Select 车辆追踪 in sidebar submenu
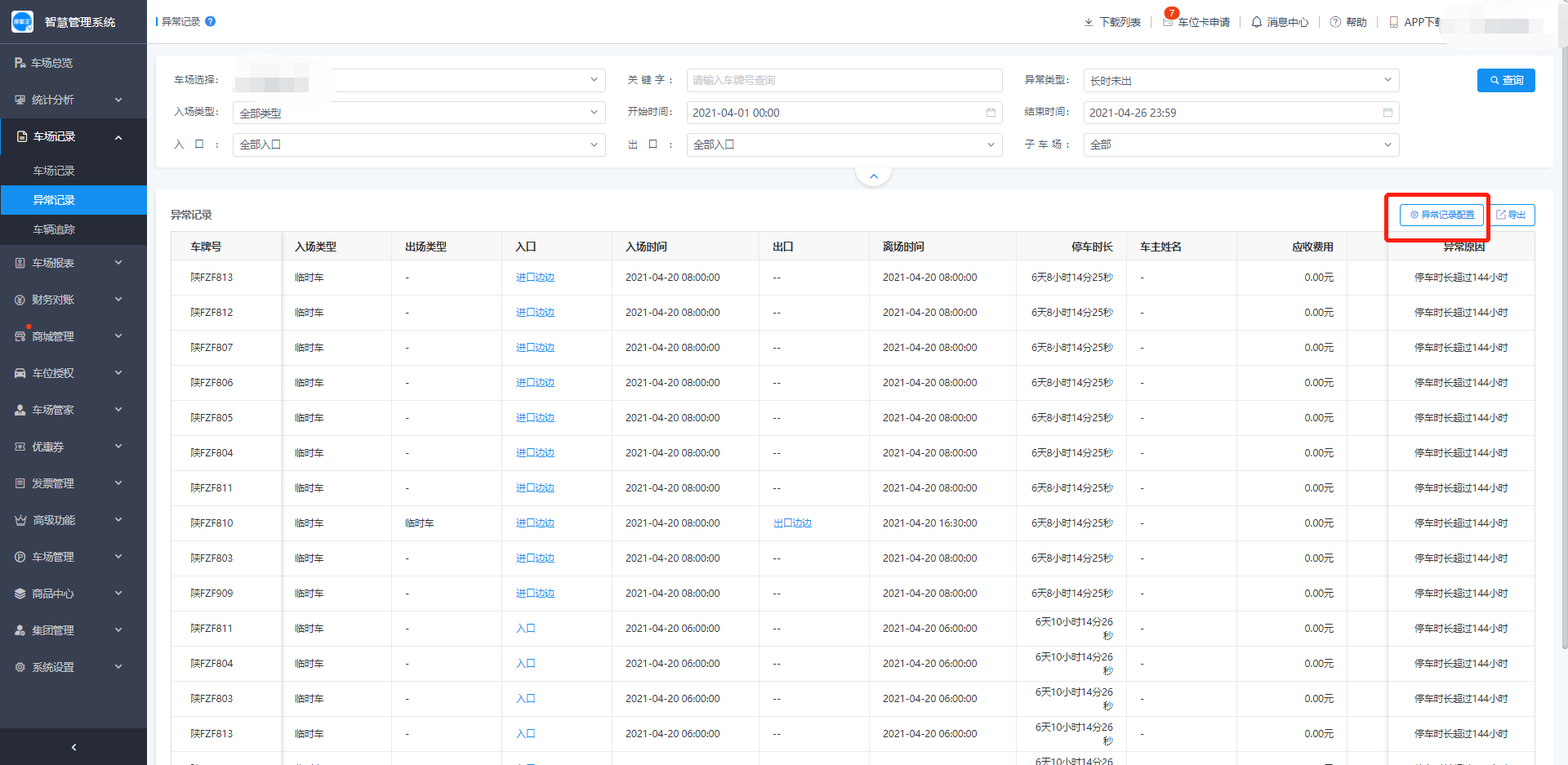This screenshot has width=1568, height=765. (x=54, y=229)
